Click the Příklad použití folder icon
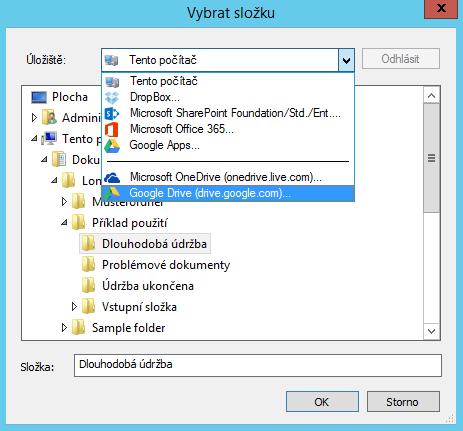Screen dimensions: 463x431 79,222
